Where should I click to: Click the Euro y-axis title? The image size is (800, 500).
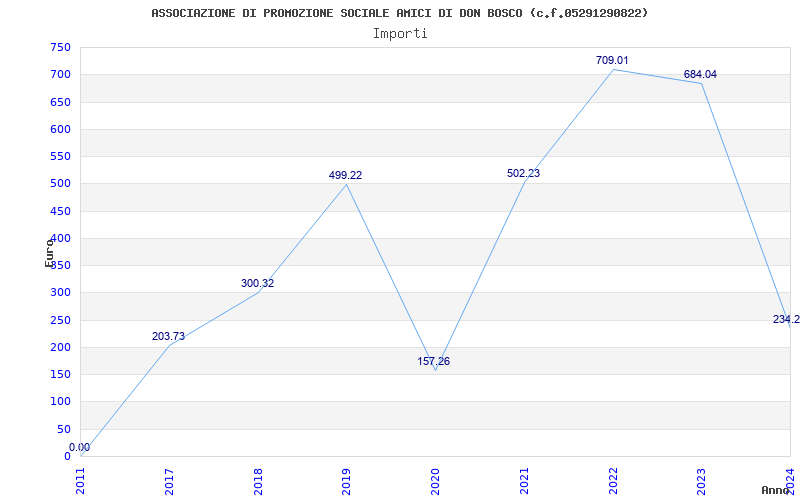click(x=49, y=253)
